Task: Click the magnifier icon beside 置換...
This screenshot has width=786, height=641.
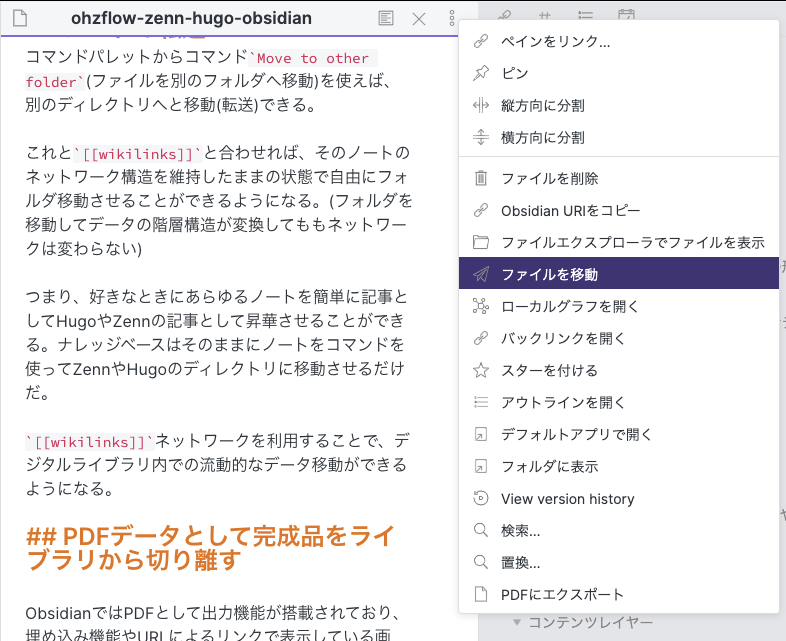Action: tap(481, 563)
